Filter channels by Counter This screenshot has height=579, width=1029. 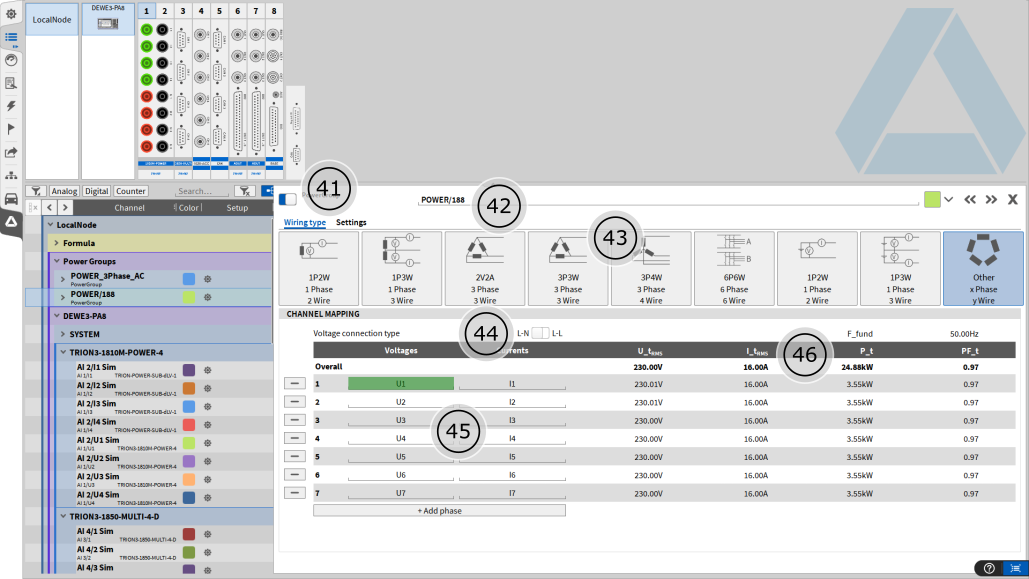131,191
